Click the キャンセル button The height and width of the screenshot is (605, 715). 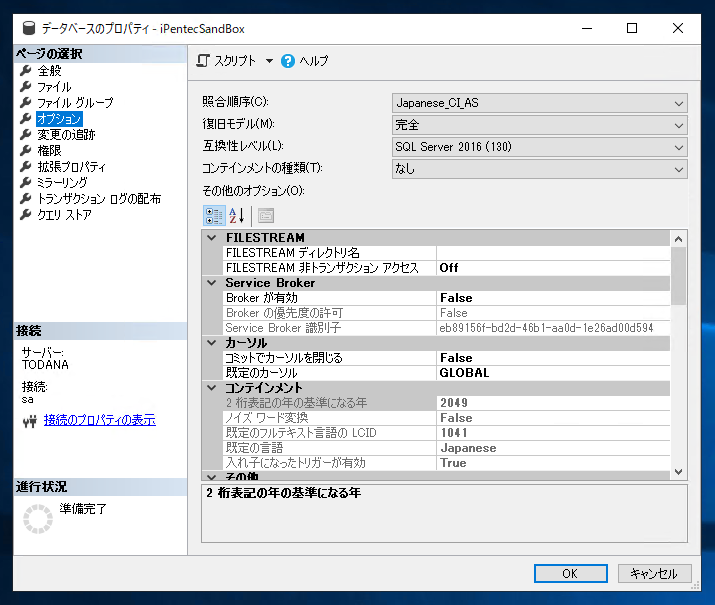654,573
